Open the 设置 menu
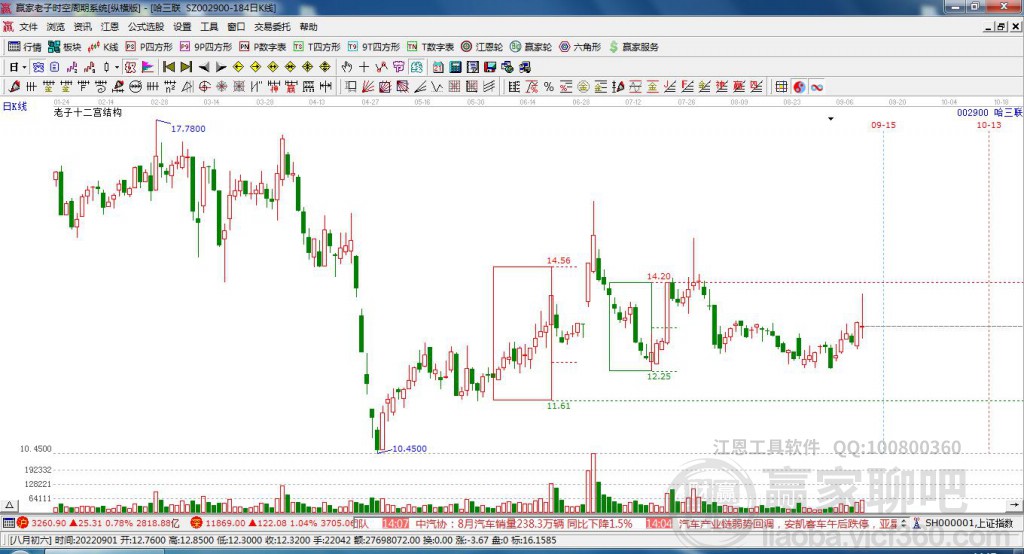This screenshot has height=554, width=1024. click(182, 27)
